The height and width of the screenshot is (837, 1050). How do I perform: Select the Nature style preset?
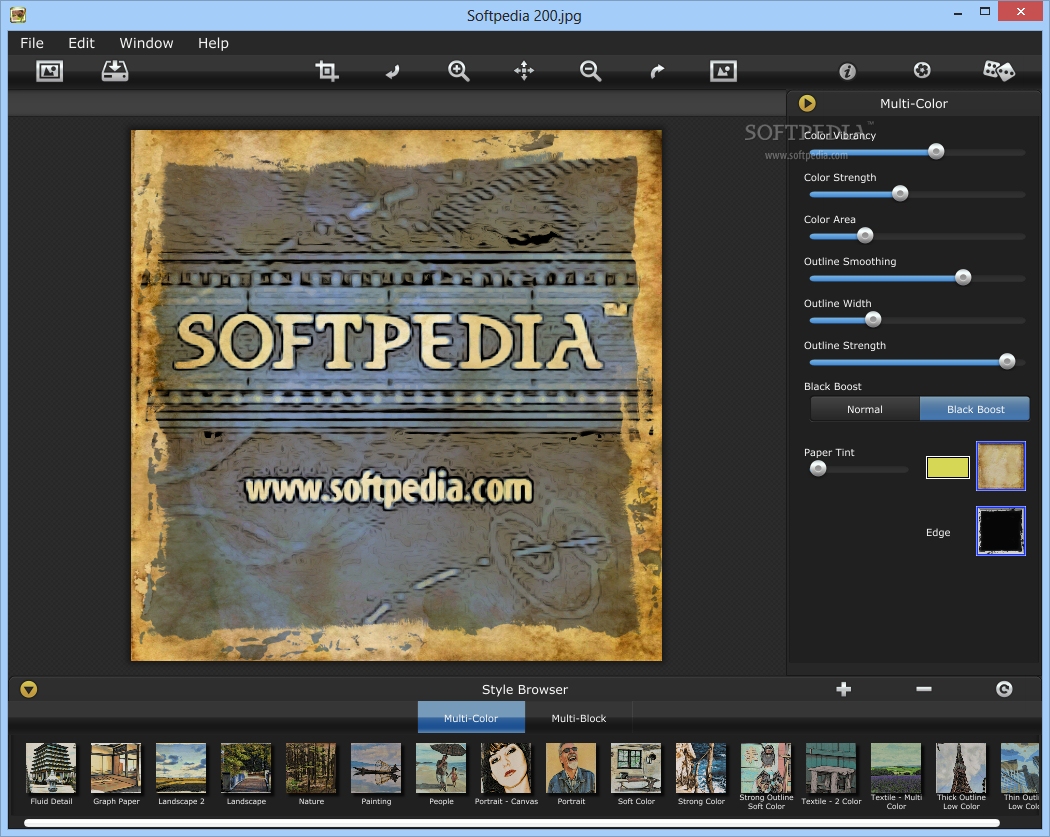coord(311,774)
